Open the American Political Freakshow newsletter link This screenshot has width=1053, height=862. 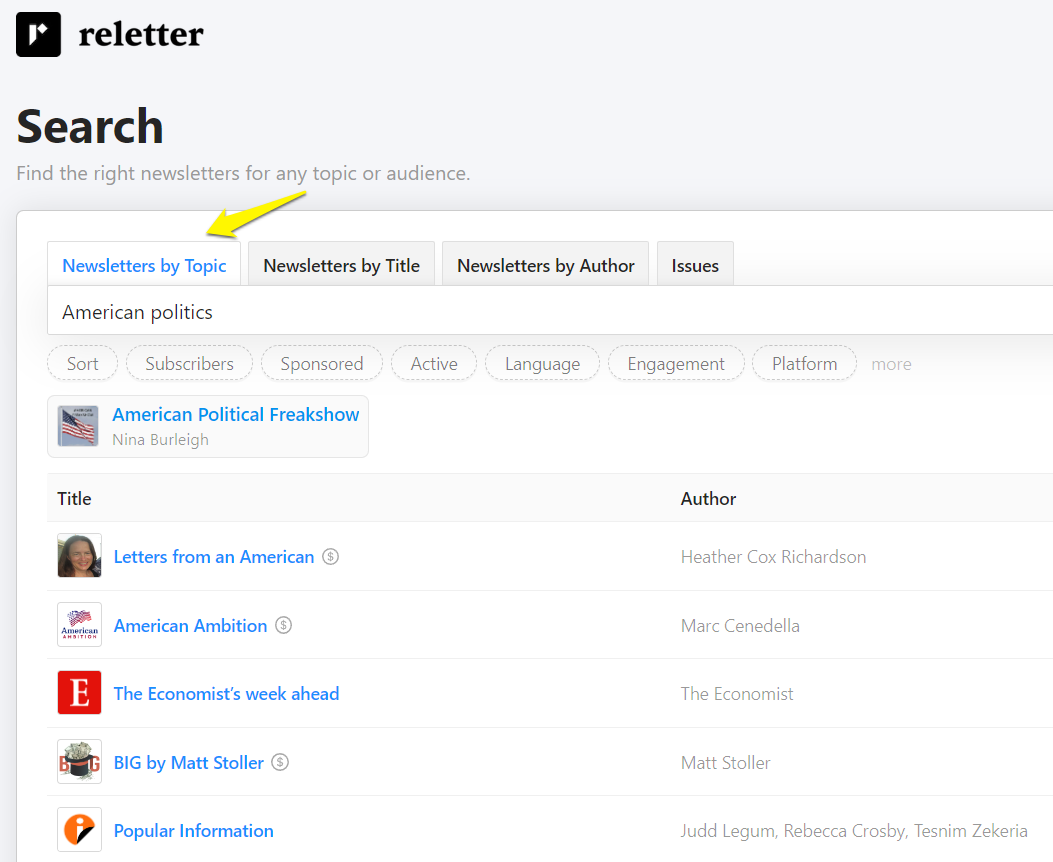(x=236, y=414)
